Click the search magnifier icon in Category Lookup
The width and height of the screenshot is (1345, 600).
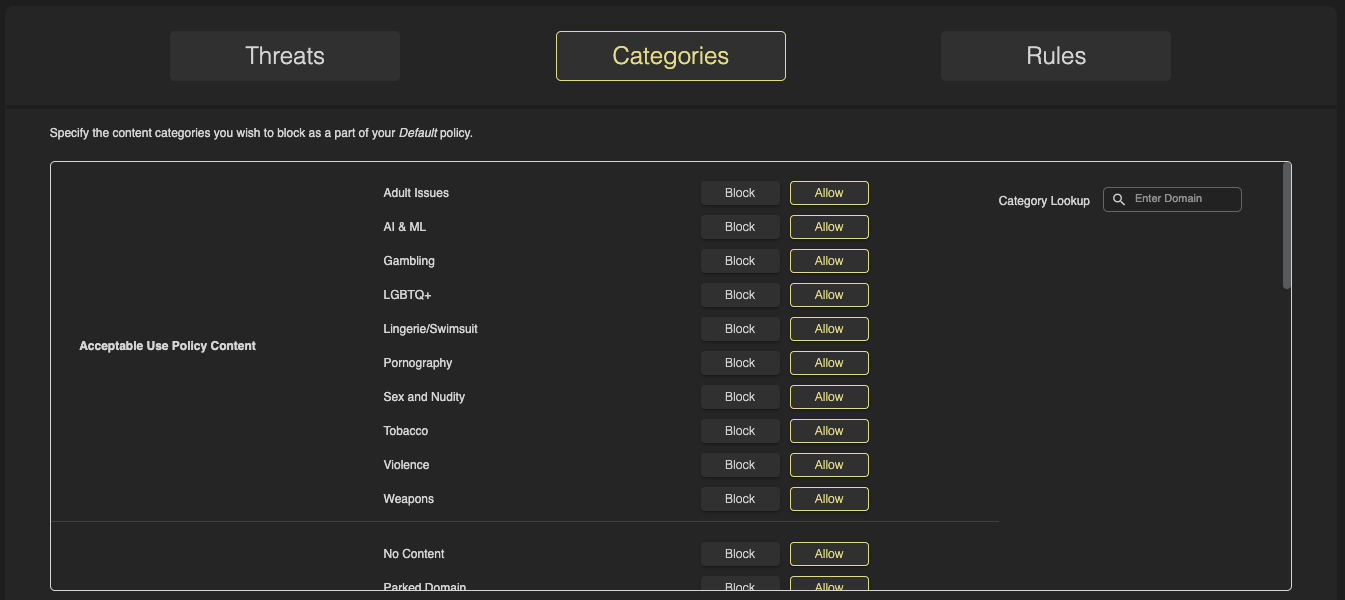point(1119,199)
